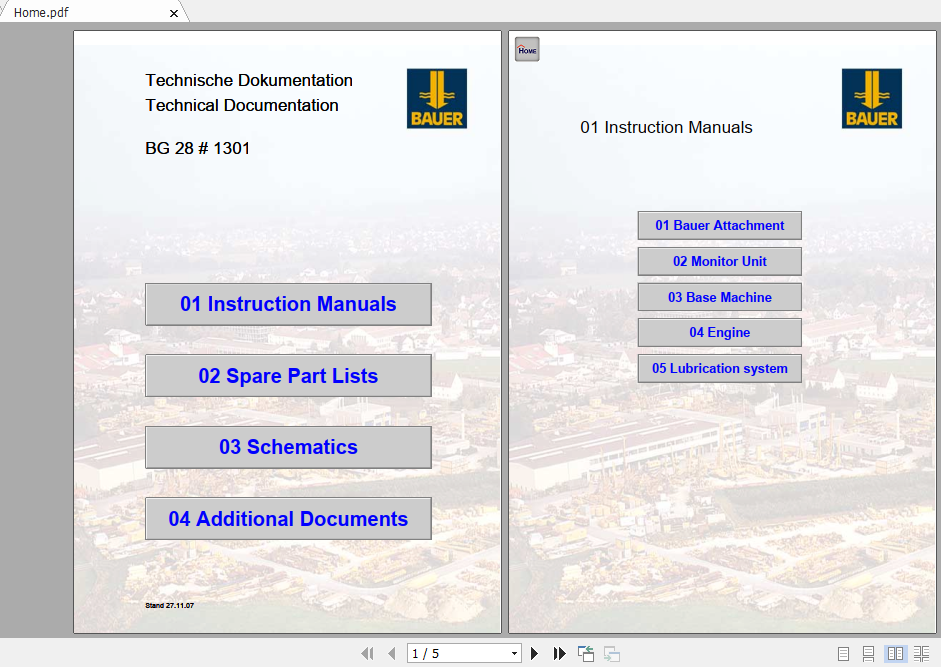This screenshot has height=667, width=941.
Task: Close the Home.pdf tab
Action: point(174,13)
